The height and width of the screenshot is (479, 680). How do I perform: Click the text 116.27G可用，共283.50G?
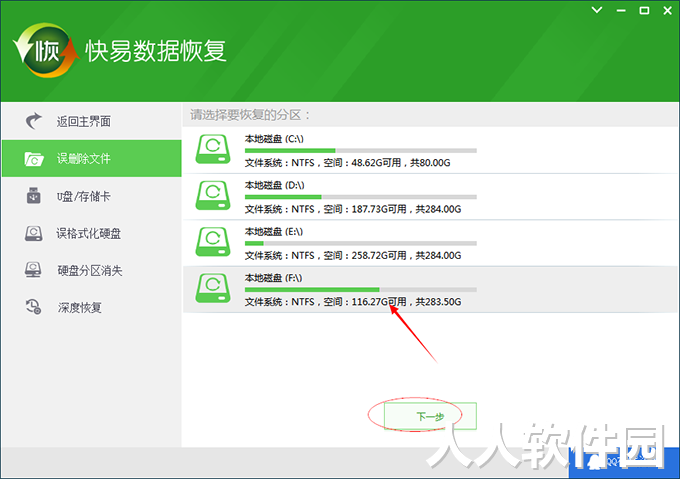pyautogui.click(x=406, y=302)
